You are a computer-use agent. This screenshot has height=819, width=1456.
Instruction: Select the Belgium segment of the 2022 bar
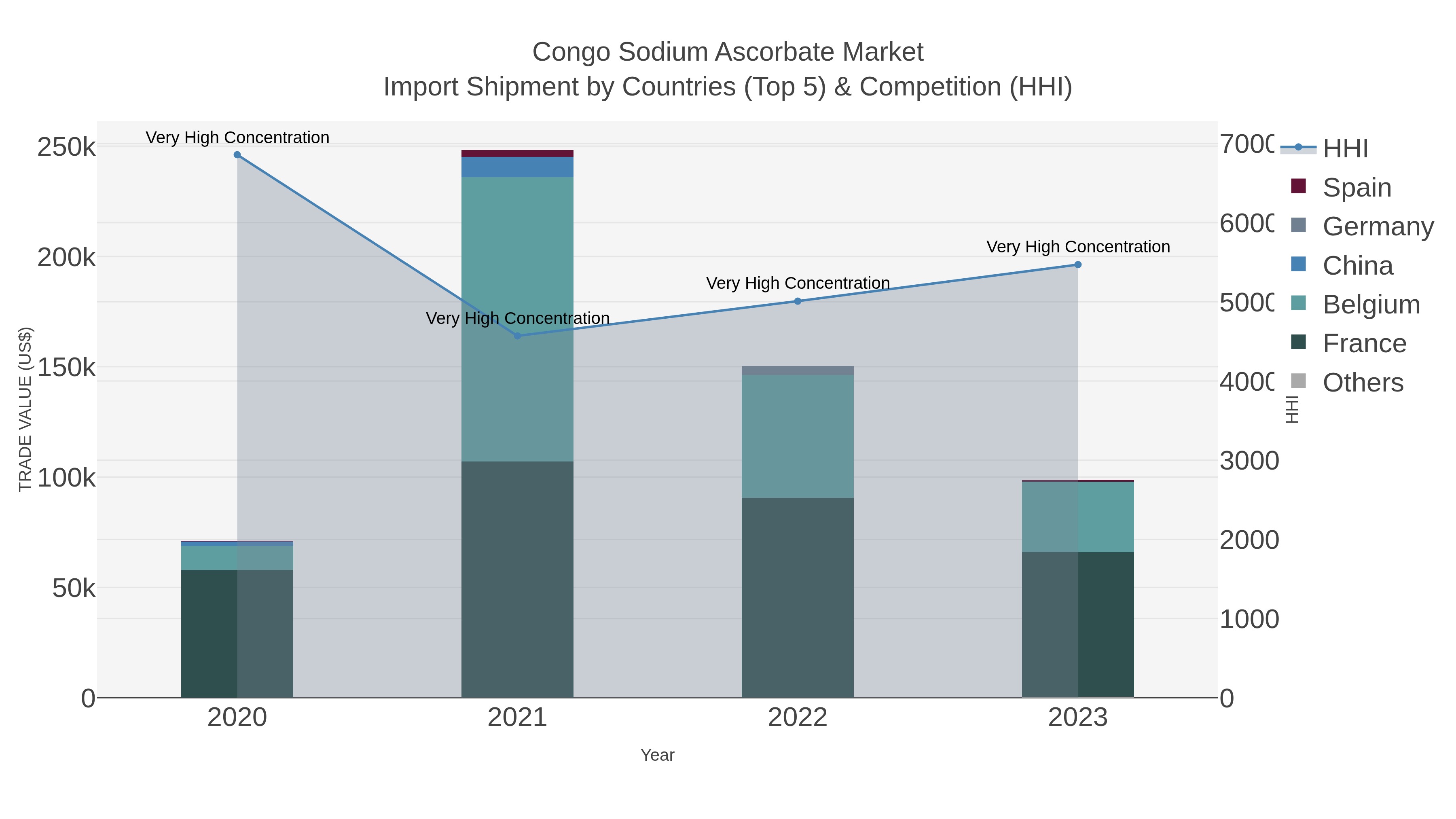click(798, 436)
